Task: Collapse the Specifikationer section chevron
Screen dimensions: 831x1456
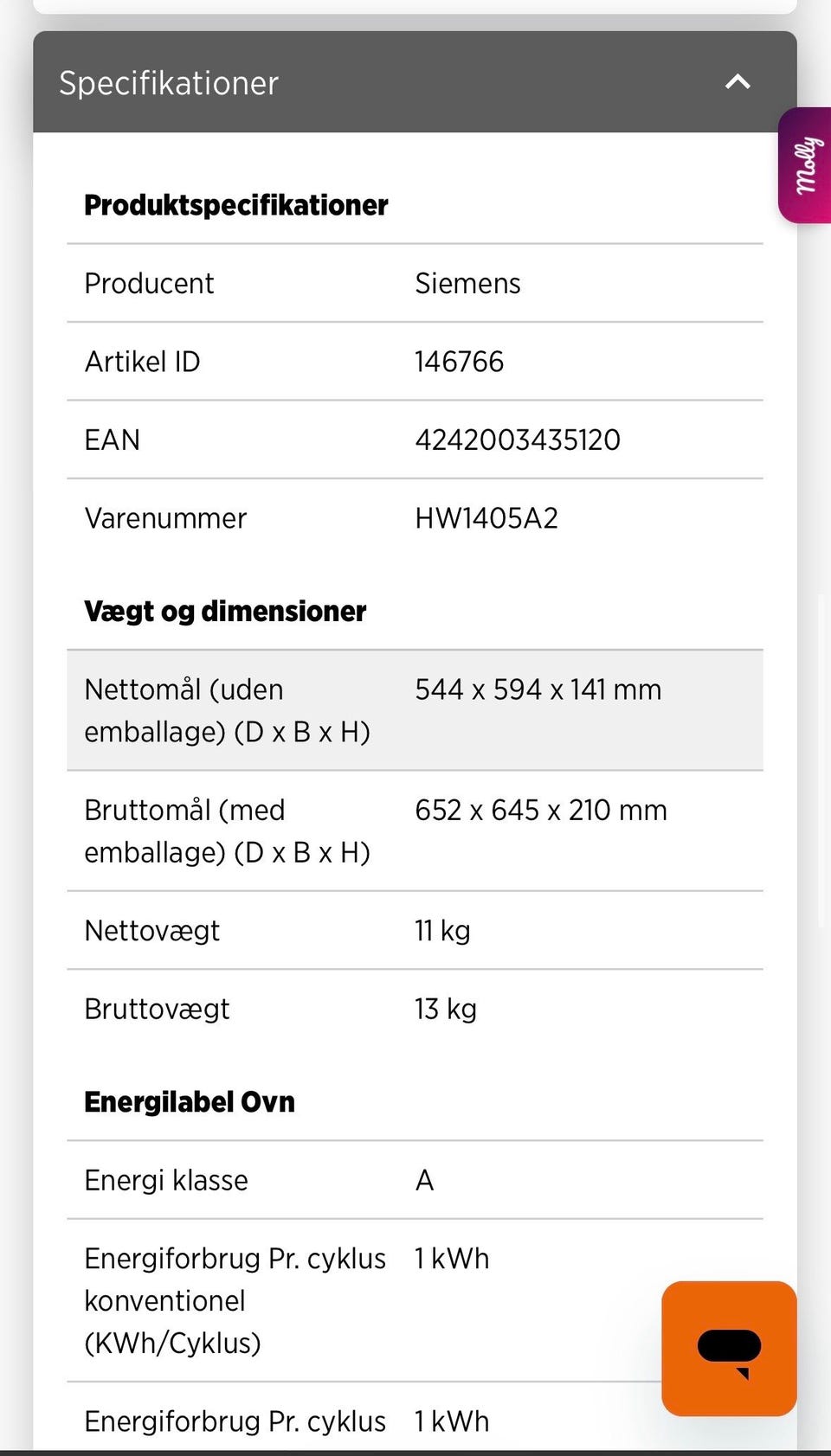Action: tap(738, 82)
